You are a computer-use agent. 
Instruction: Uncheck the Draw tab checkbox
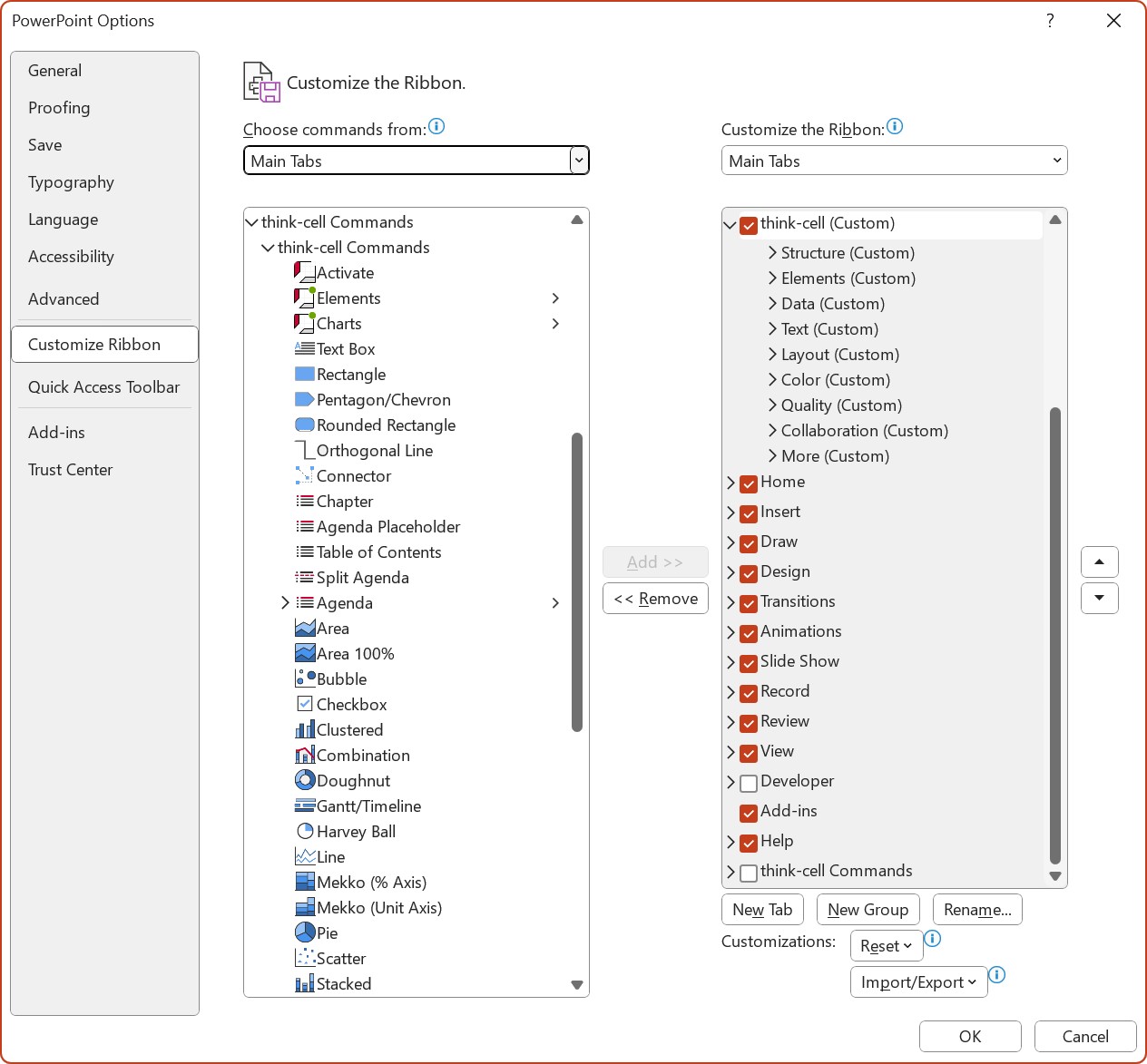749,543
